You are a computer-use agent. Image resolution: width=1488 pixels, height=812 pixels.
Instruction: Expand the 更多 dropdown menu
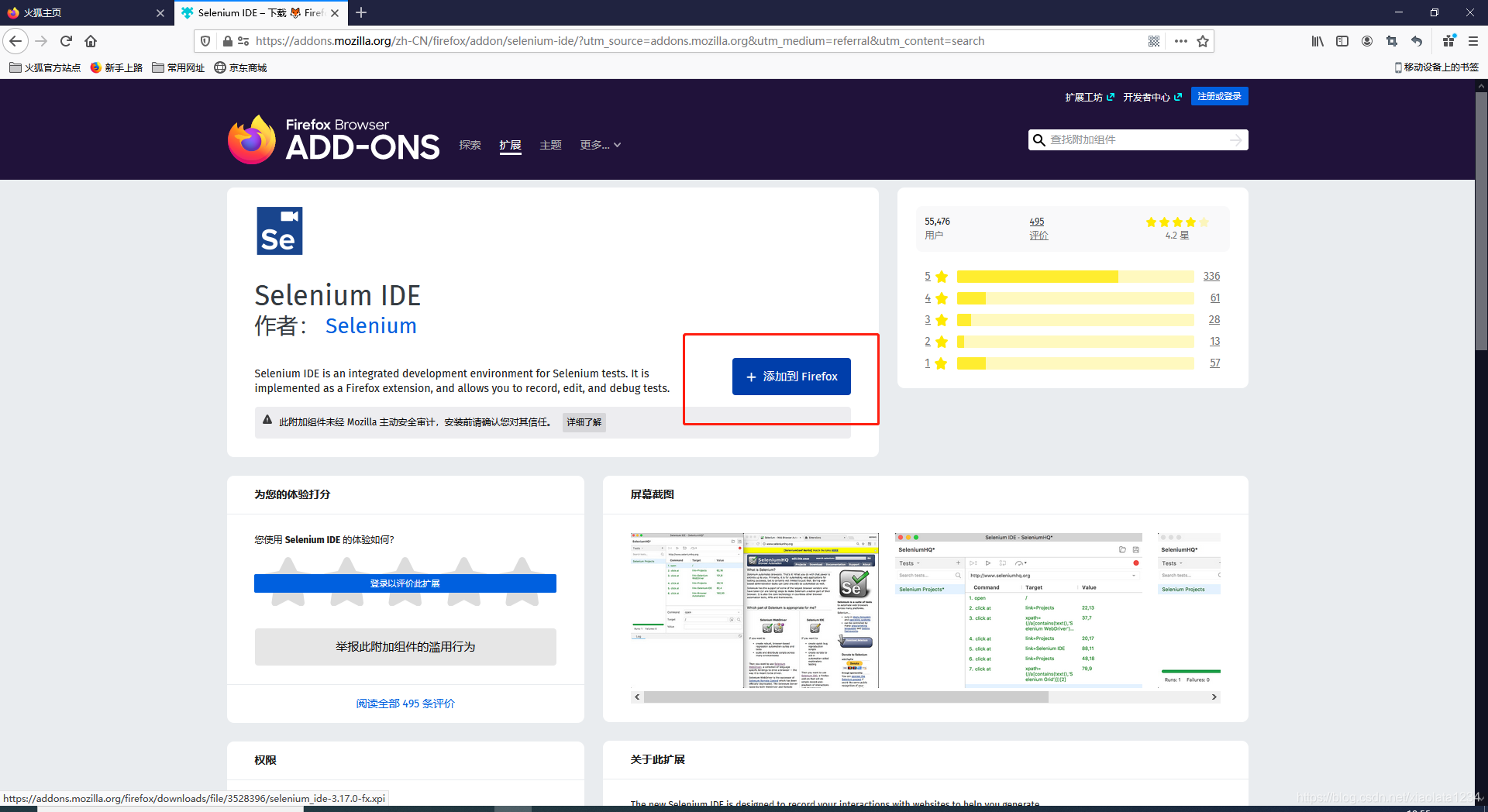pos(601,145)
